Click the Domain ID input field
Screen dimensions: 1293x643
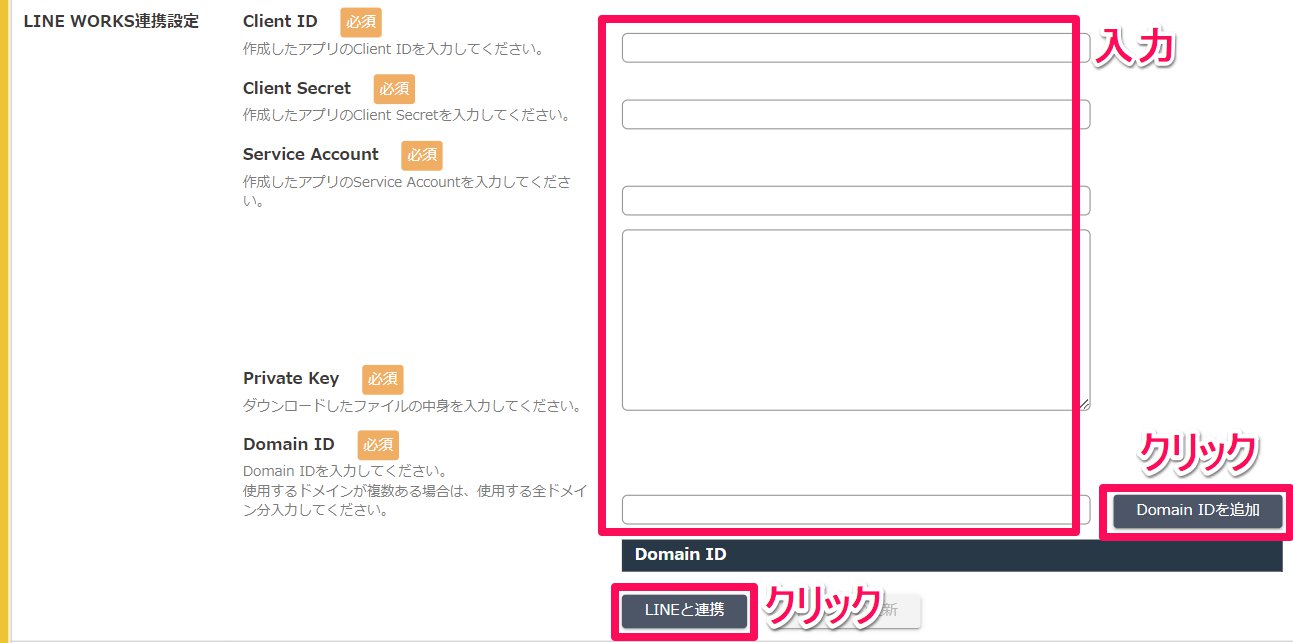coord(856,509)
